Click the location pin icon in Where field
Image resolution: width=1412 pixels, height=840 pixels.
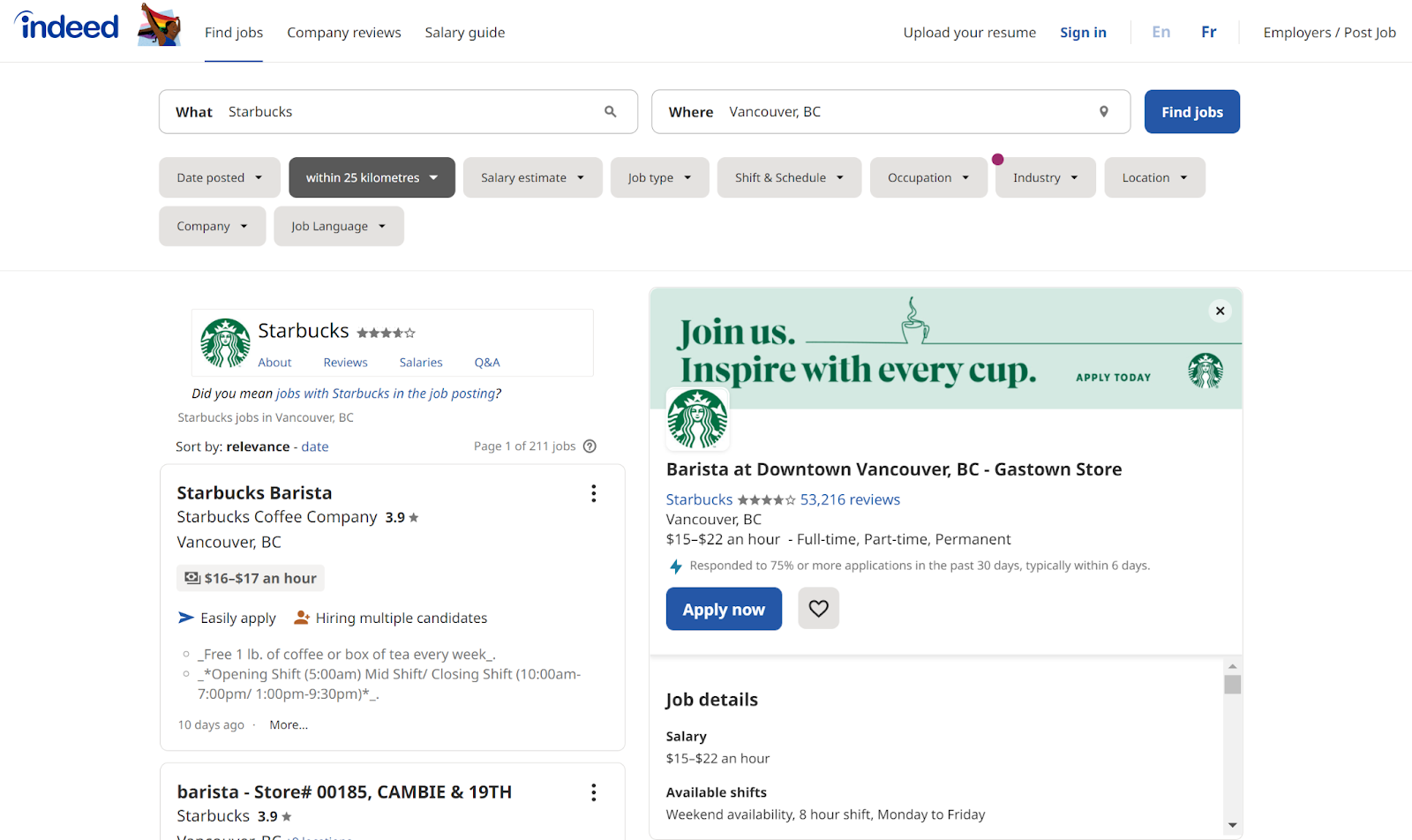point(1103,112)
